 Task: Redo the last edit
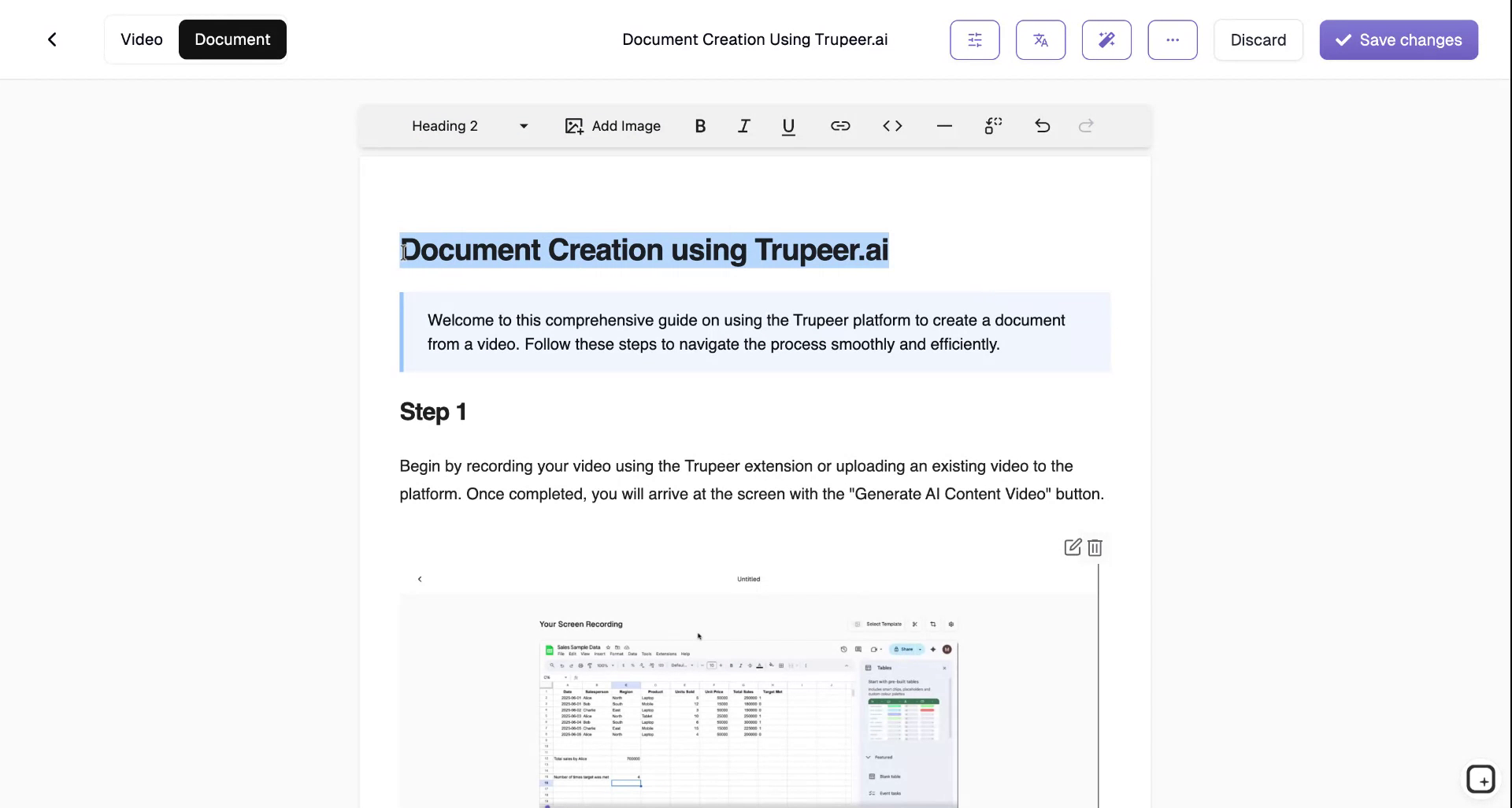tap(1085, 125)
